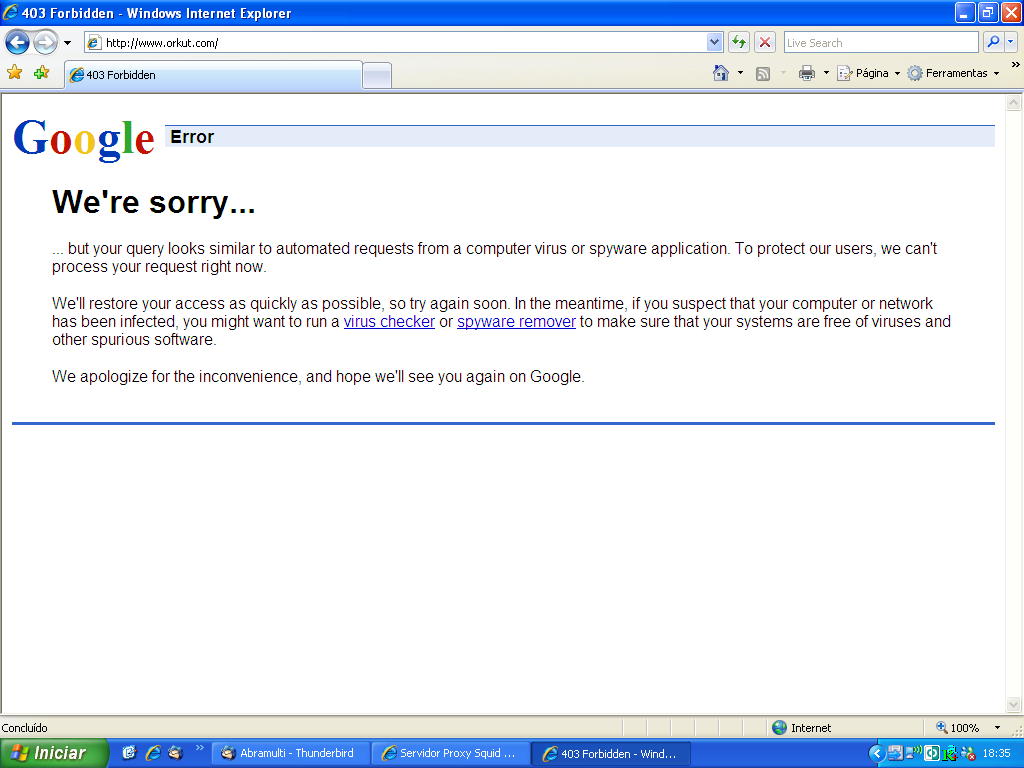Run search with the magnifier icon
This screenshot has height=768, width=1024.
[x=993, y=42]
